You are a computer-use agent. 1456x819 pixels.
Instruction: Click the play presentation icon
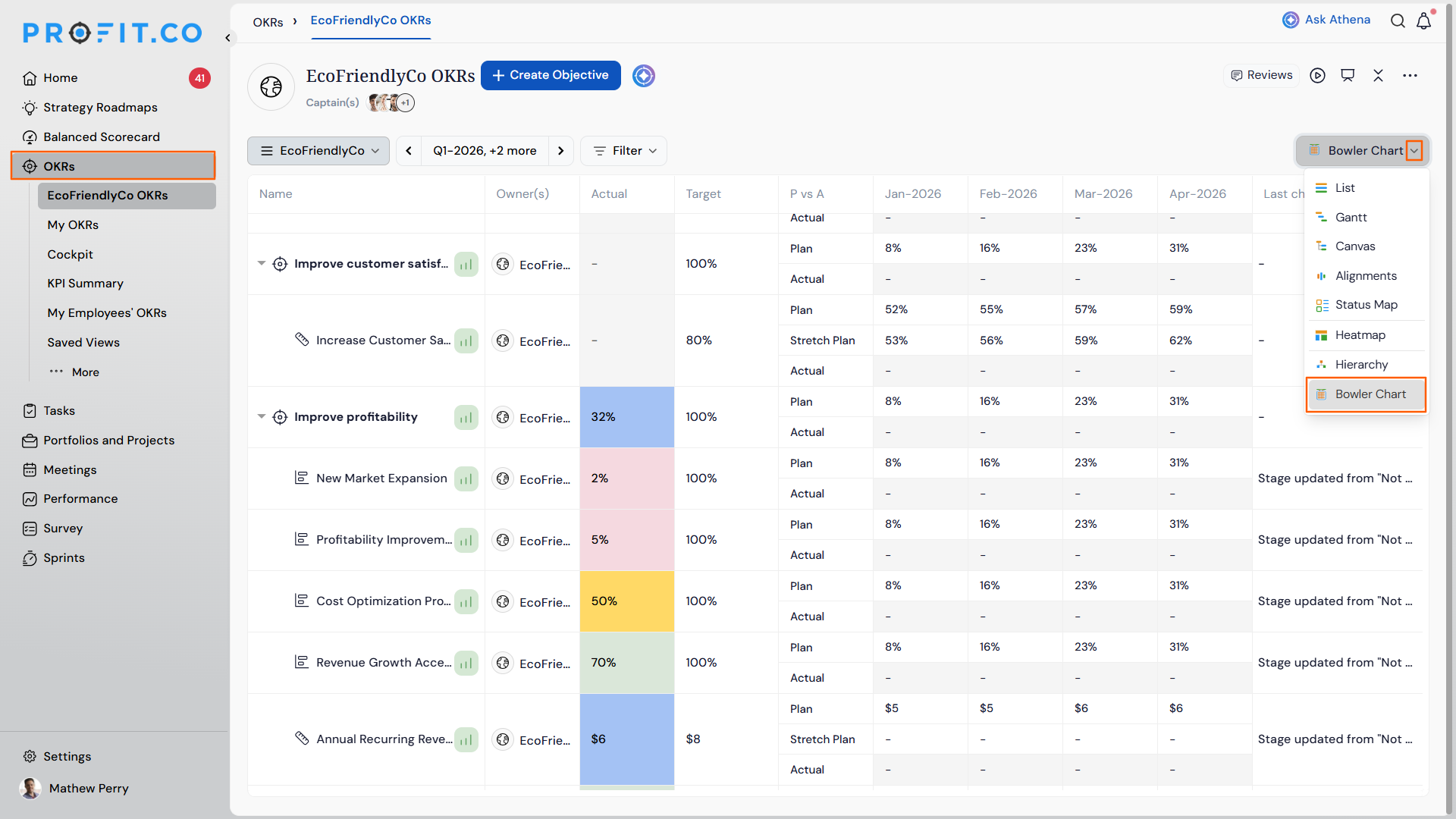1318,76
